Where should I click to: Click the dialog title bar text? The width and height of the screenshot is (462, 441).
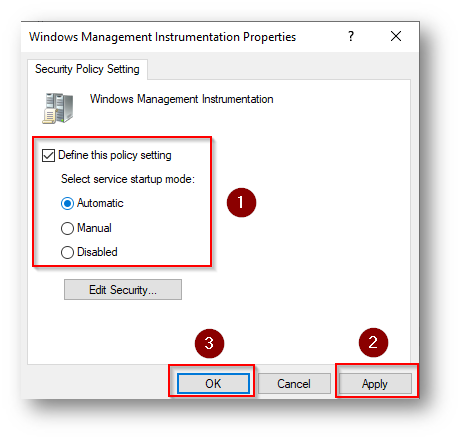coord(162,37)
